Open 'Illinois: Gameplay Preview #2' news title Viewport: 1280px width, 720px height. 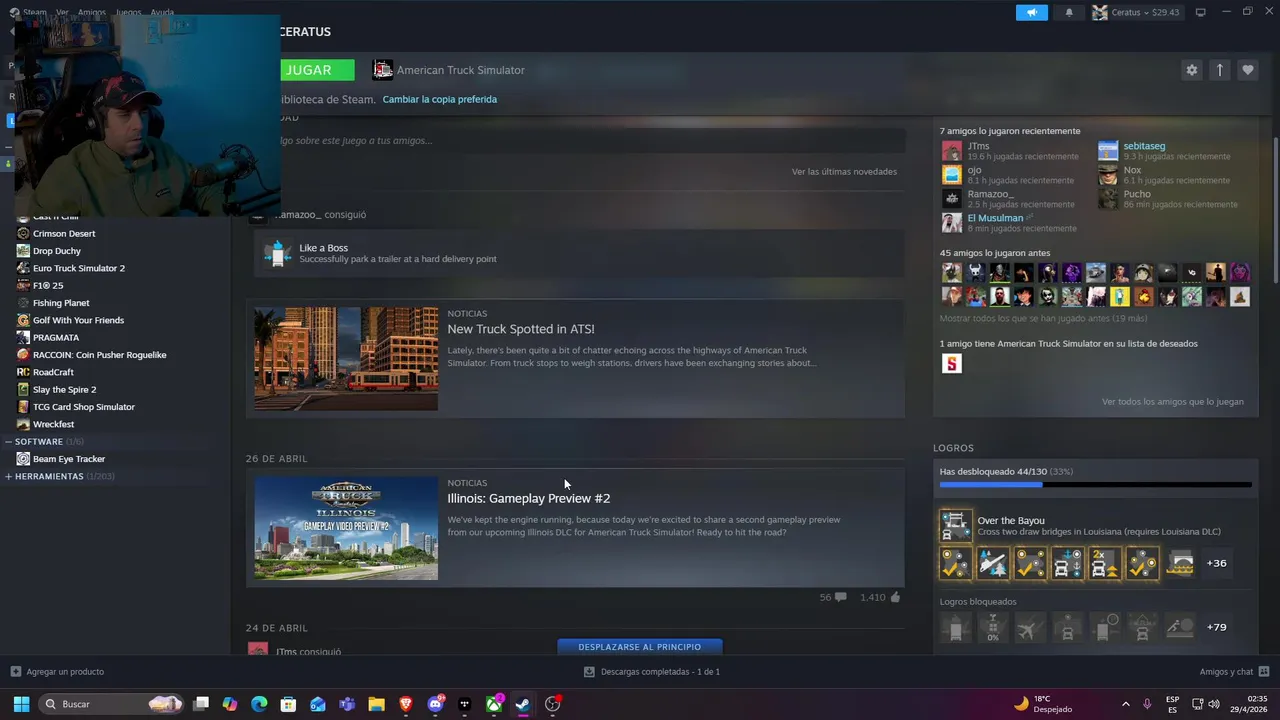[x=528, y=498]
